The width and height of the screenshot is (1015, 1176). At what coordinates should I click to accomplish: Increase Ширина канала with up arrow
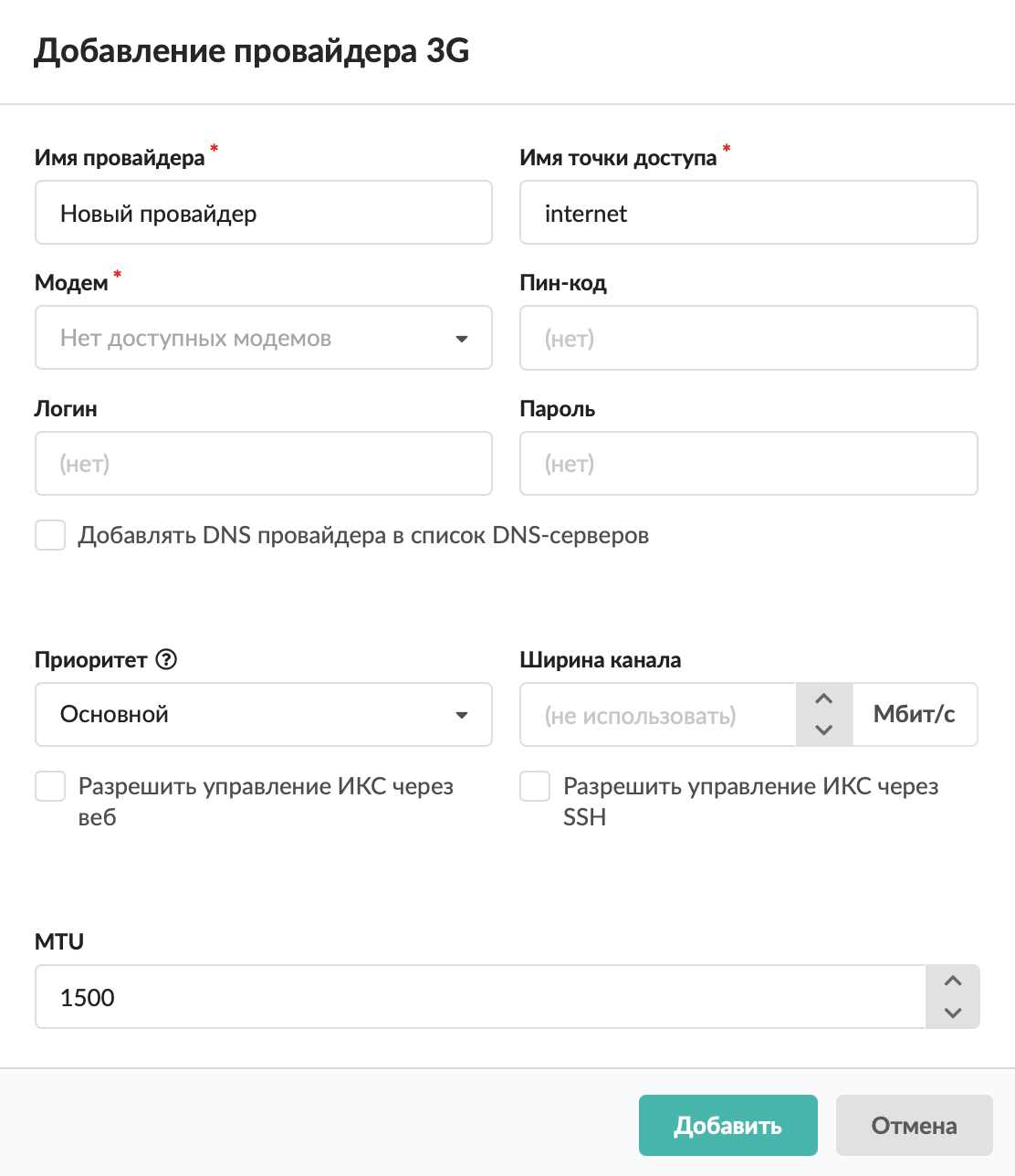point(823,699)
